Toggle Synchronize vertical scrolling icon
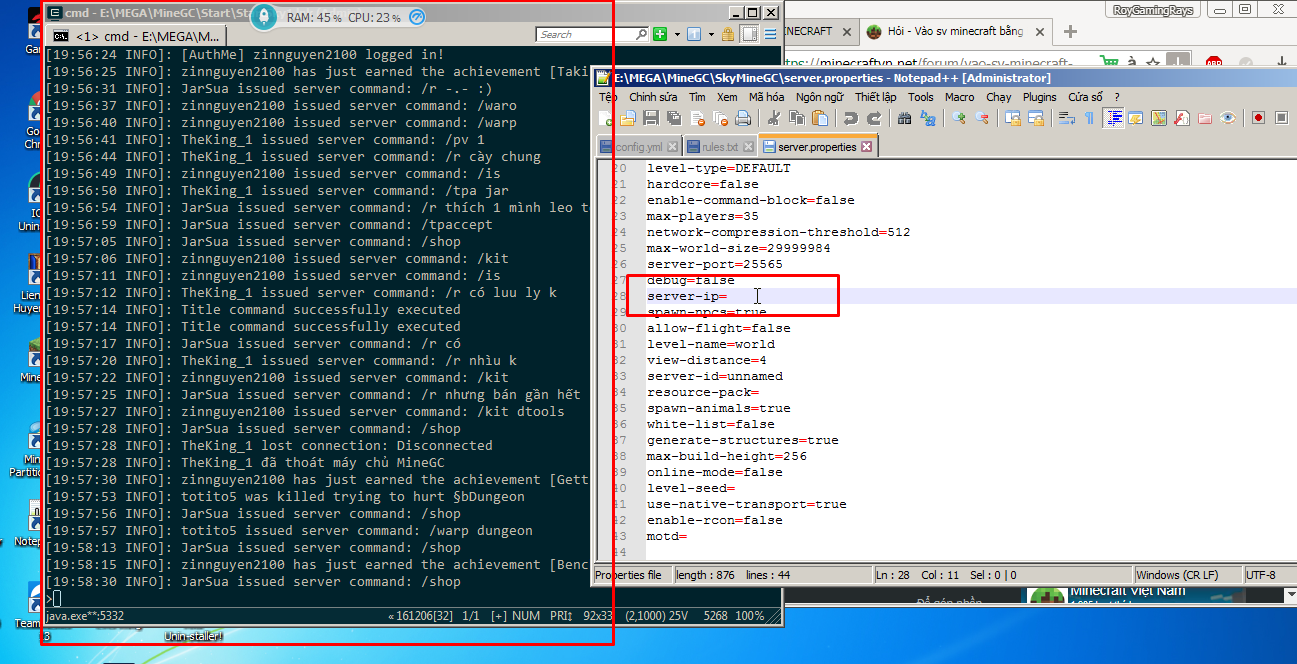This screenshot has width=1297, height=664. coord(1012,118)
